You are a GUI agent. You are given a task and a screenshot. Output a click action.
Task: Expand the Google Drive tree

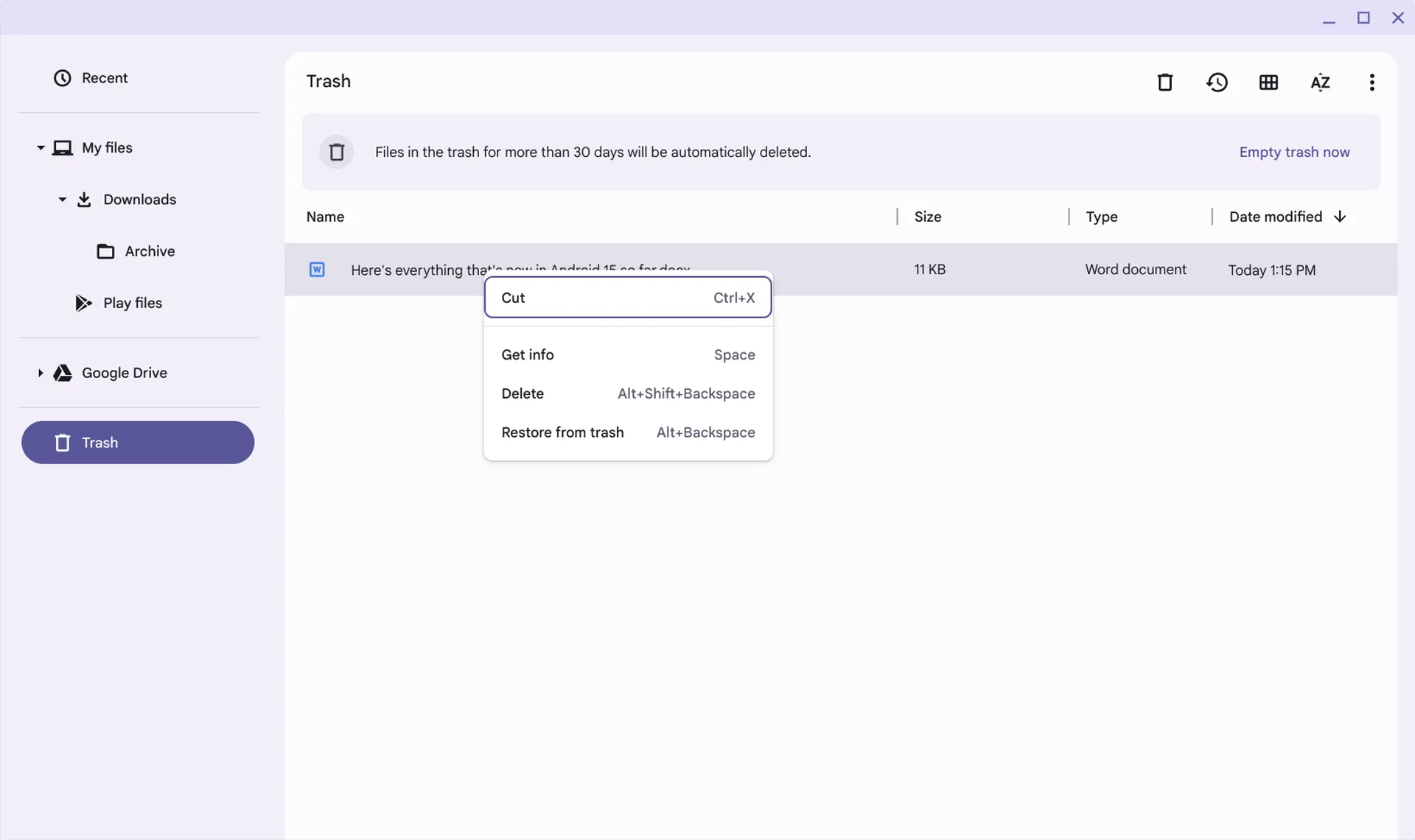tap(41, 373)
